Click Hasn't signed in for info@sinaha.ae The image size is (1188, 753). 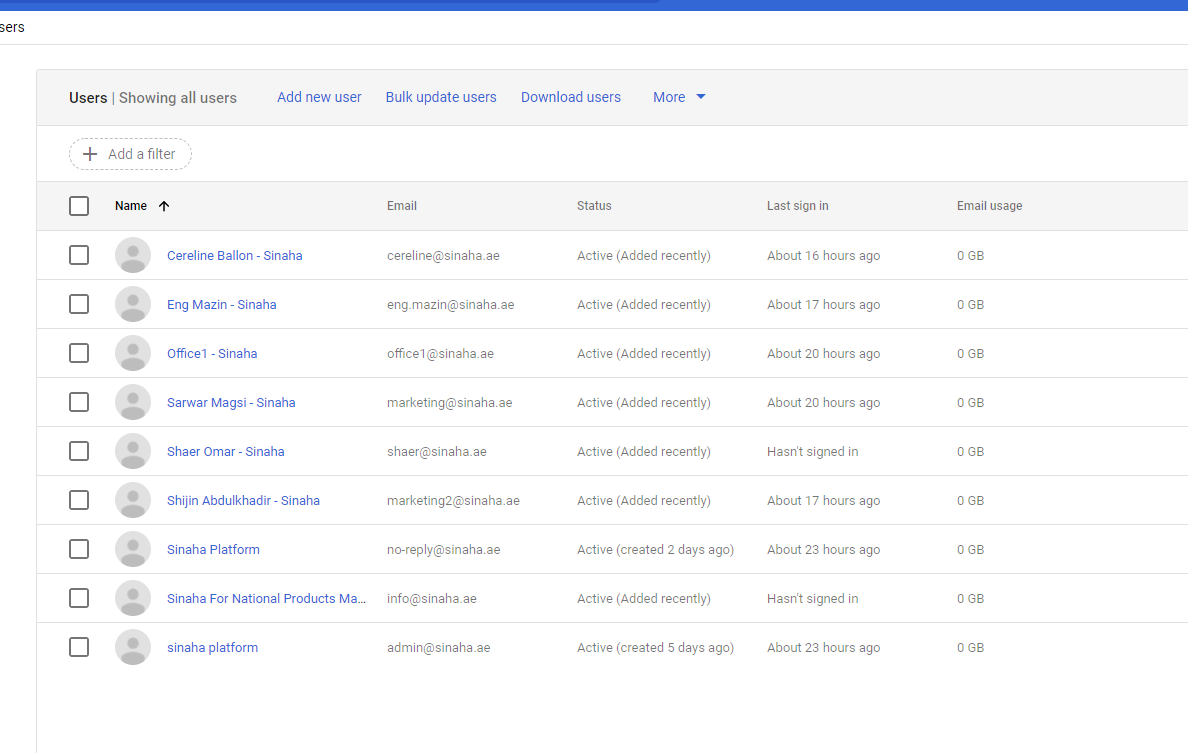(x=812, y=598)
